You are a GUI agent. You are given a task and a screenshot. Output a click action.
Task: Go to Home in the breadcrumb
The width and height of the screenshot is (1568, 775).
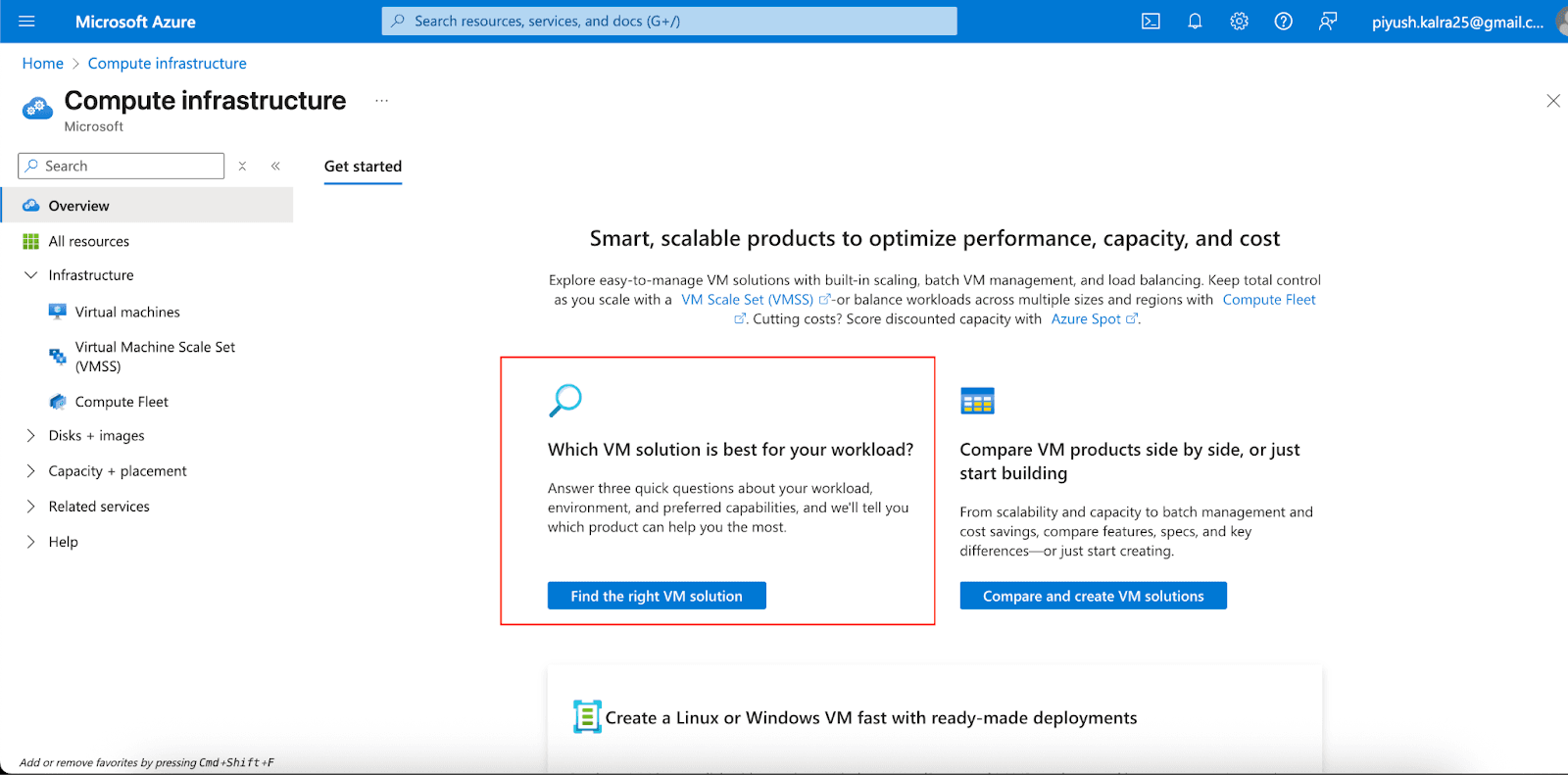[x=43, y=64]
